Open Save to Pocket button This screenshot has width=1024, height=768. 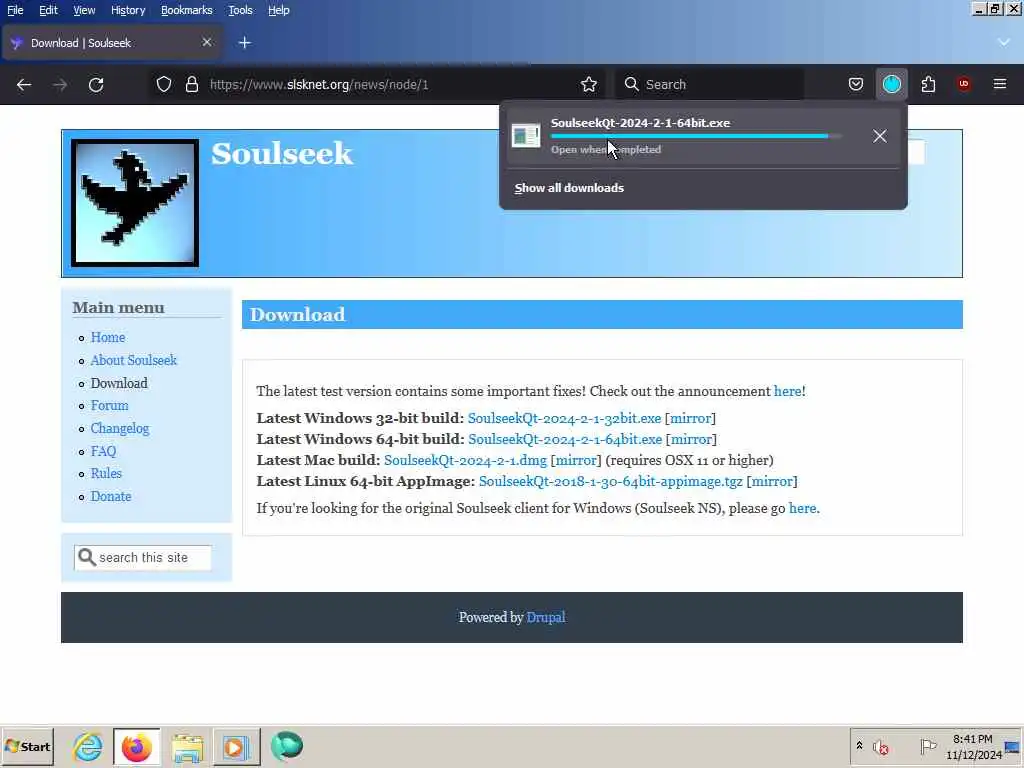[856, 84]
